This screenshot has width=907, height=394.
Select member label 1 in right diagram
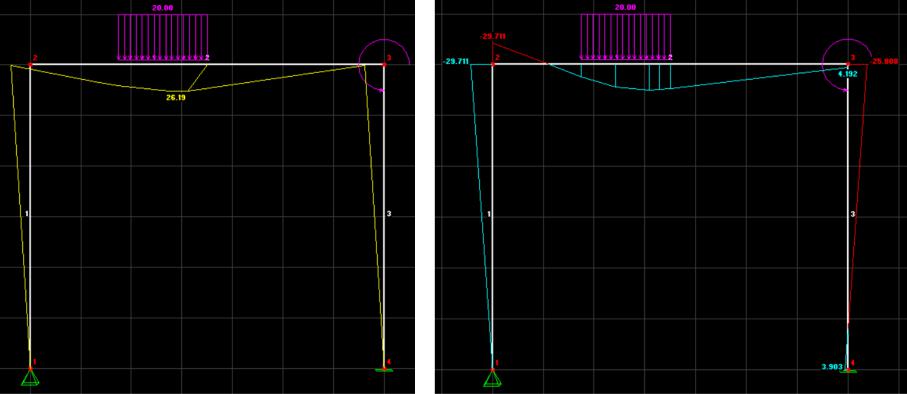(489, 214)
